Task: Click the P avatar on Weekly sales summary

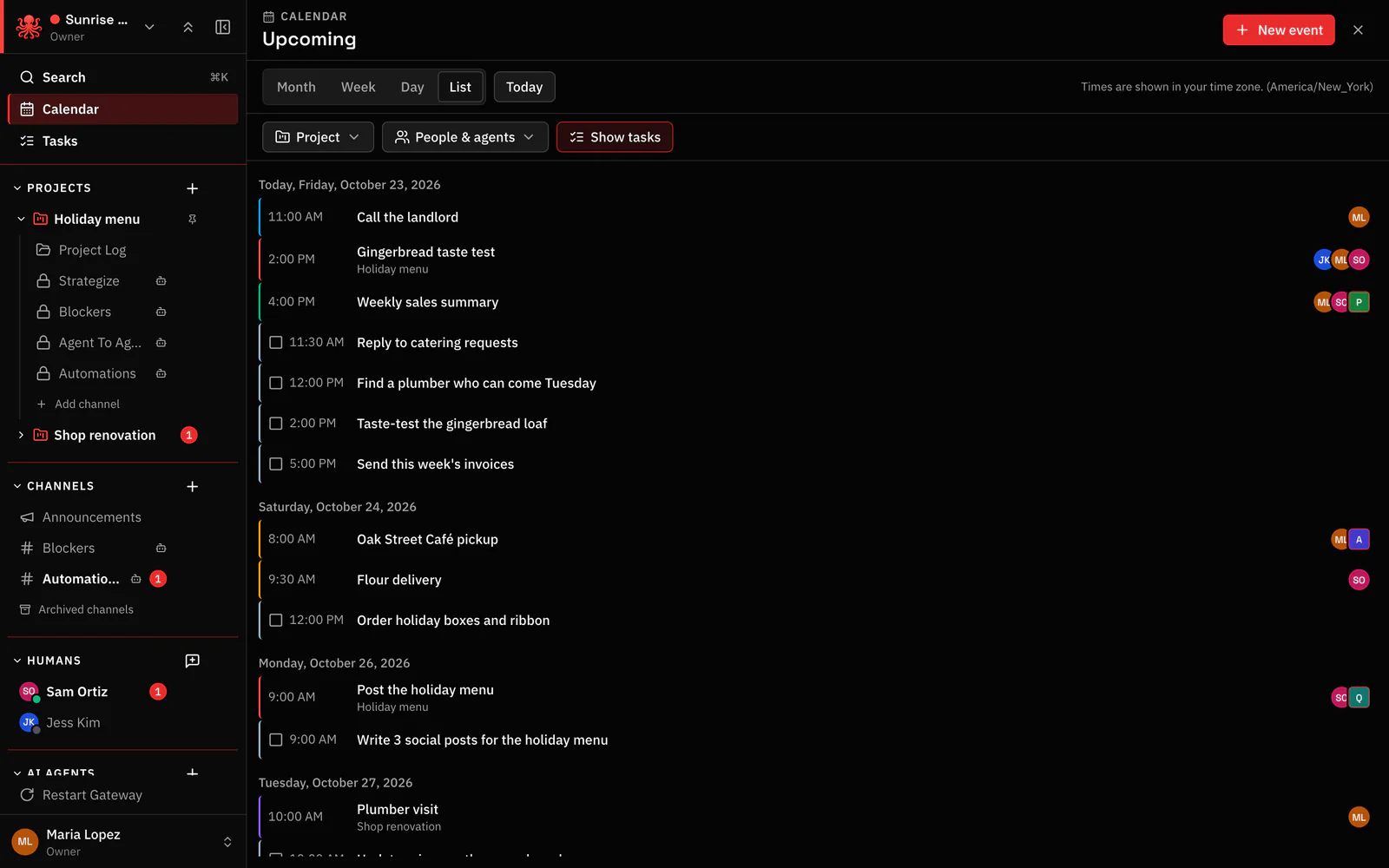Action: click(x=1359, y=302)
